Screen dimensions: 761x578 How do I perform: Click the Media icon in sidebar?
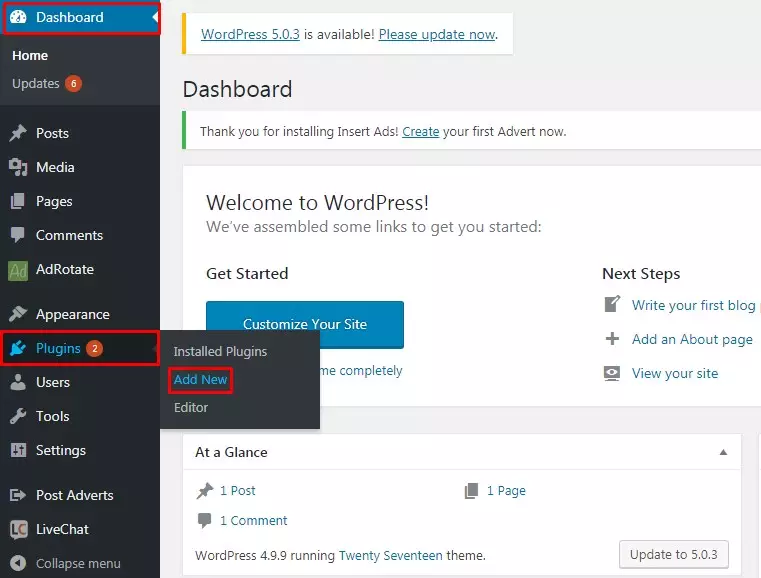pyautogui.click(x=18, y=167)
